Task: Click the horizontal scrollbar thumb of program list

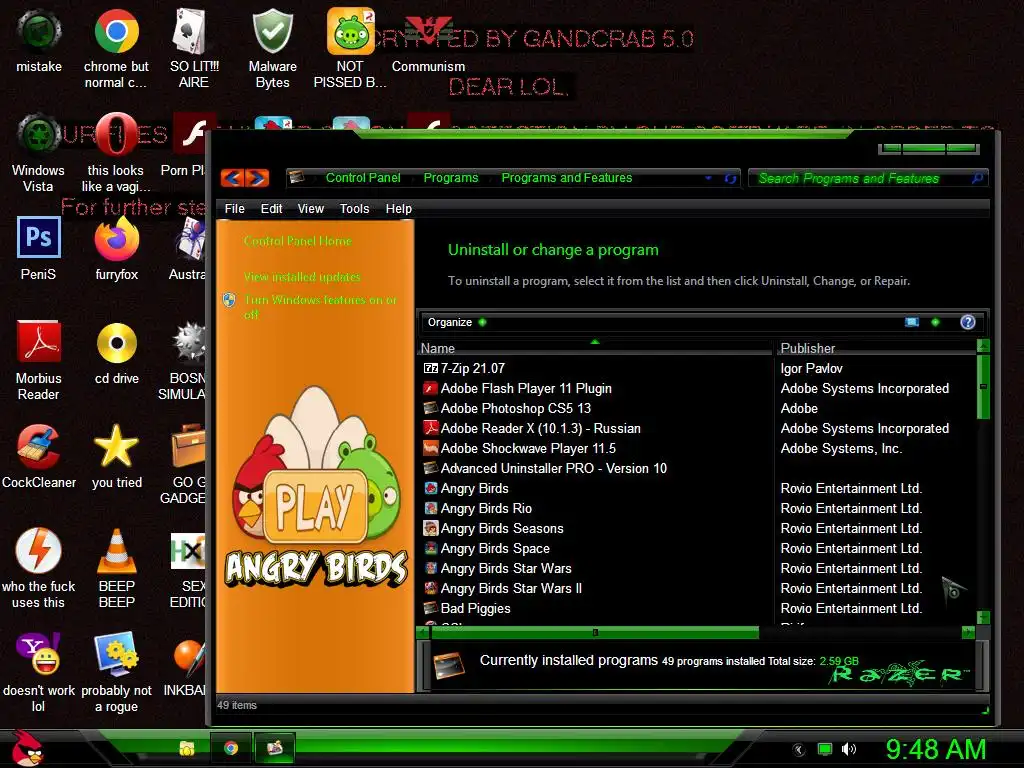Action: [x=594, y=632]
